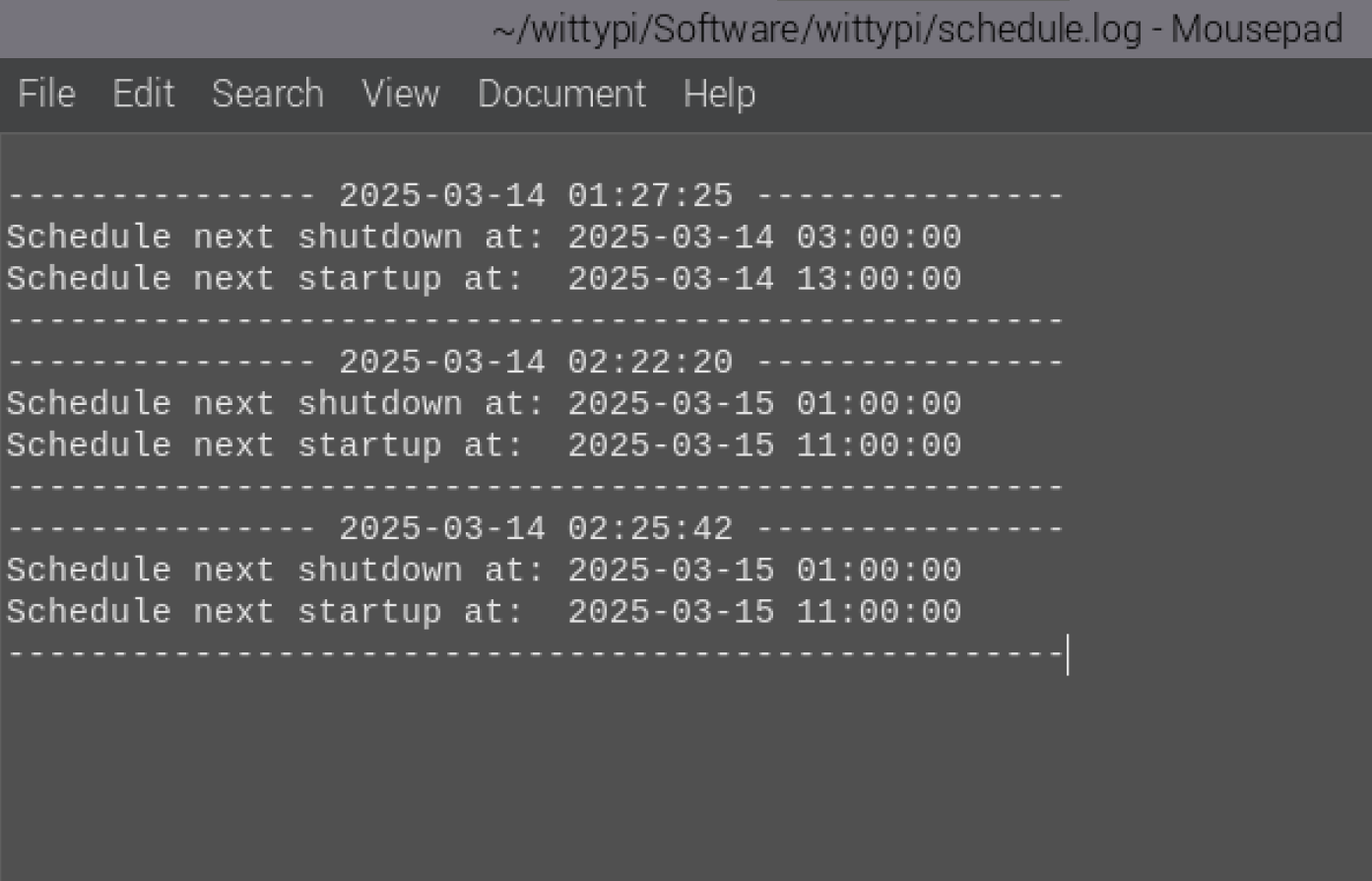Place cursor on the 01:27:25 timestamp header
Screen dimensions: 1372x881
coord(650,195)
